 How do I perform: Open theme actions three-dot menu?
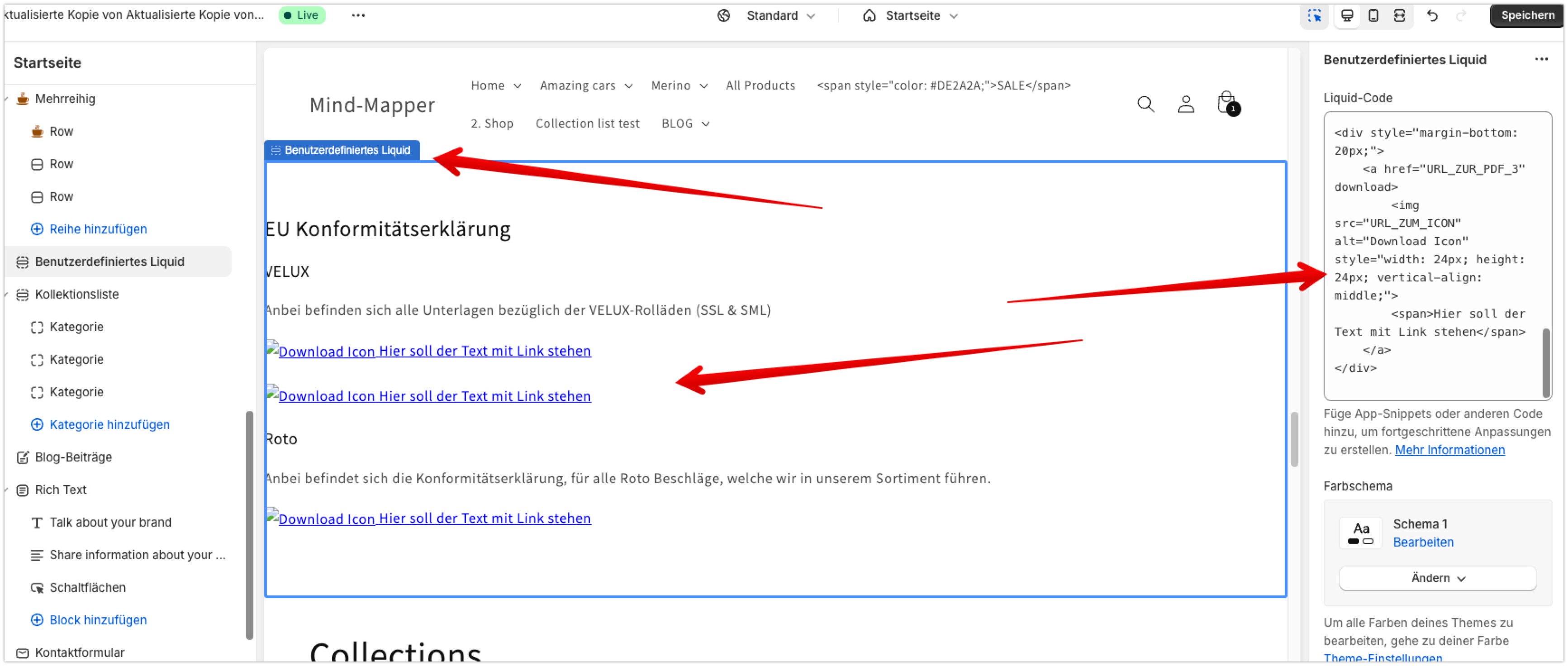(358, 15)
